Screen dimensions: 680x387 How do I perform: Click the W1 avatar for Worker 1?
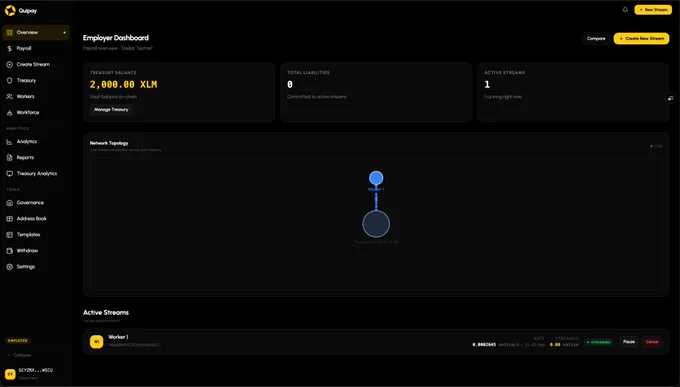point(96,342)
